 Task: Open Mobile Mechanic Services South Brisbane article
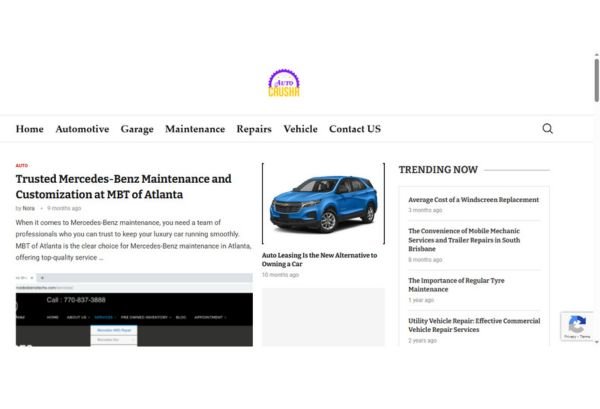(x=464, y=240)
